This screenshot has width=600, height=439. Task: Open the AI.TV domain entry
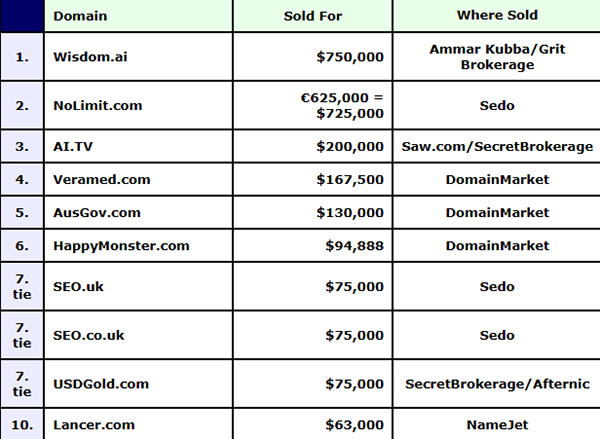(x=74, y=146)
